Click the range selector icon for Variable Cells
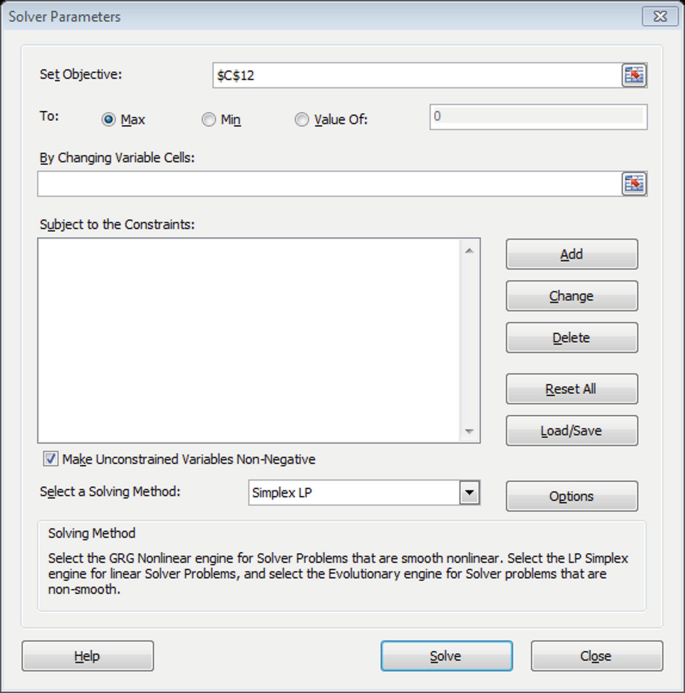Viewport: 685px width, 693px height. (x=634, y=183)
